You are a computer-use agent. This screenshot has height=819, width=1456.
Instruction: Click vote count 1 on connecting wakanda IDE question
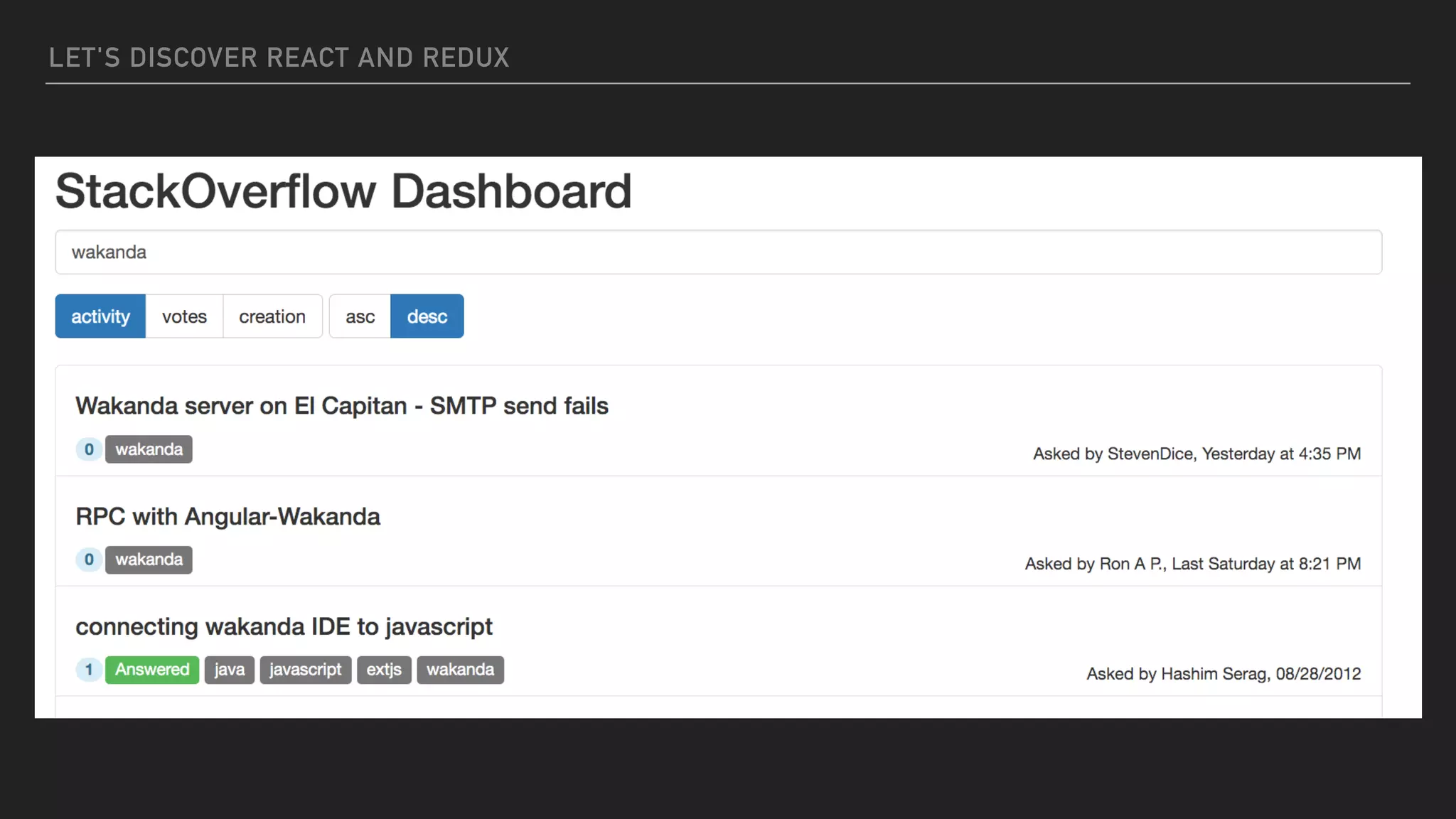pyautogui.click(x=89, y=670)
